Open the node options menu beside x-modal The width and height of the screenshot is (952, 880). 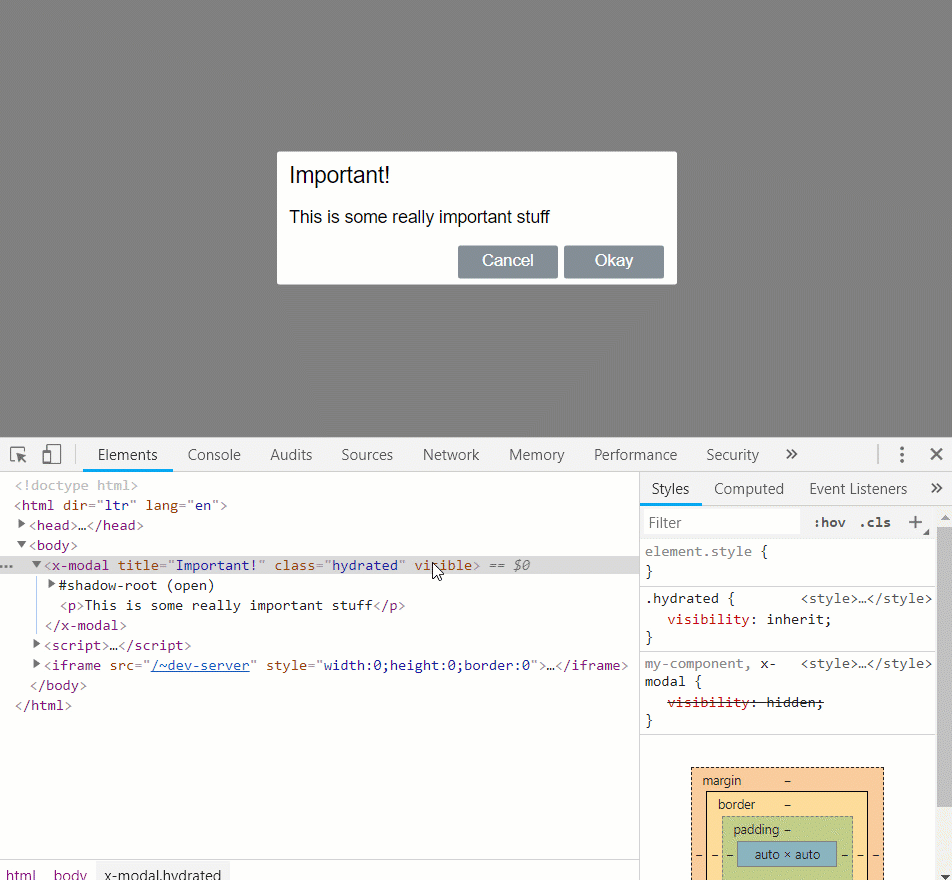[x=7, y=565]
